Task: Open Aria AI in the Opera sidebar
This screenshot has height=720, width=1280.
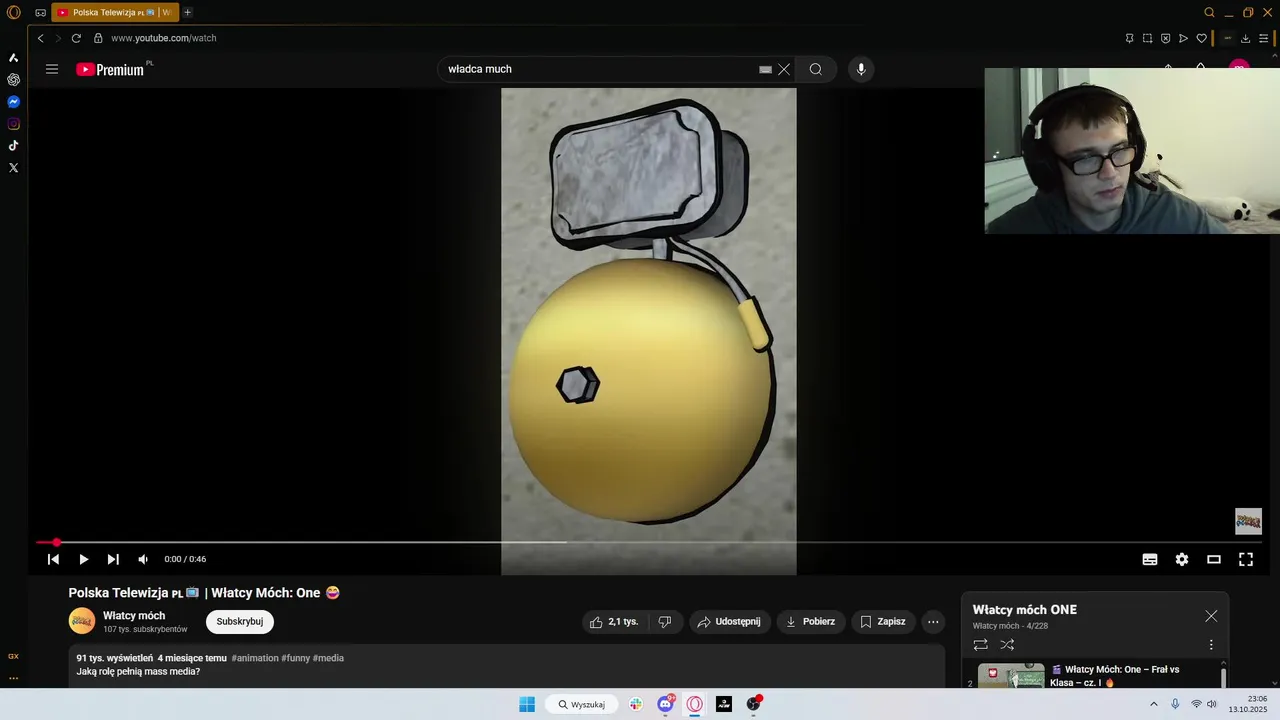Action: pyautogui.click(x=13, y=58)
